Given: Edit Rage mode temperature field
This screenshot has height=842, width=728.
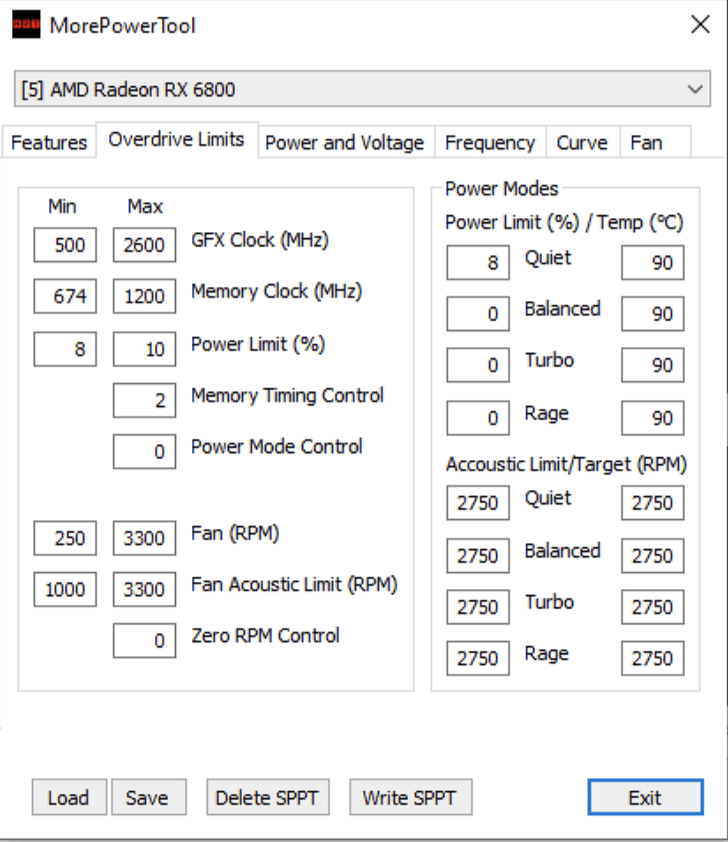Looking at the screenshot, I should [x=653, y=418].
